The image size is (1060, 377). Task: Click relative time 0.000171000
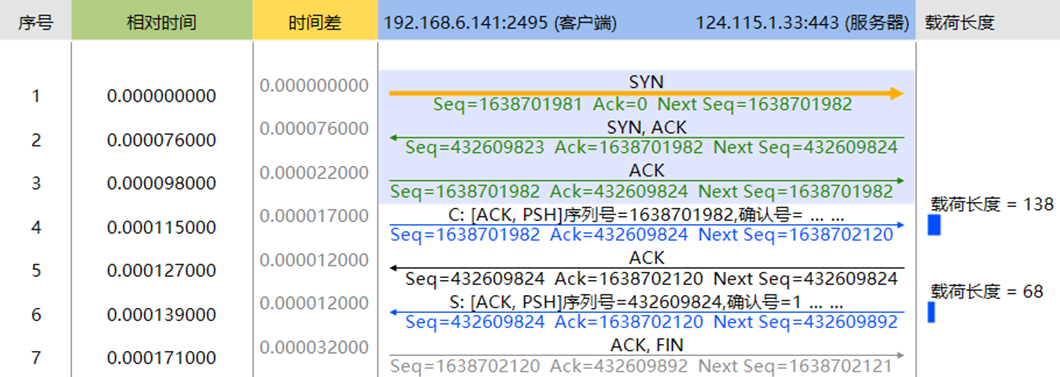(162, 357)
